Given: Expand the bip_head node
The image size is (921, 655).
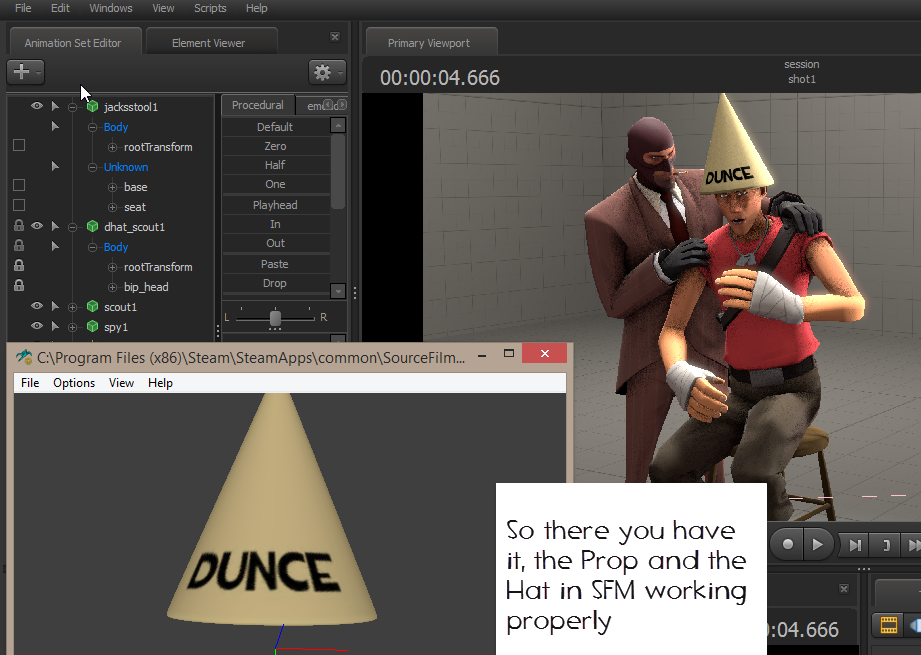Looking at the screenshot, I should (x=112, y=287).
